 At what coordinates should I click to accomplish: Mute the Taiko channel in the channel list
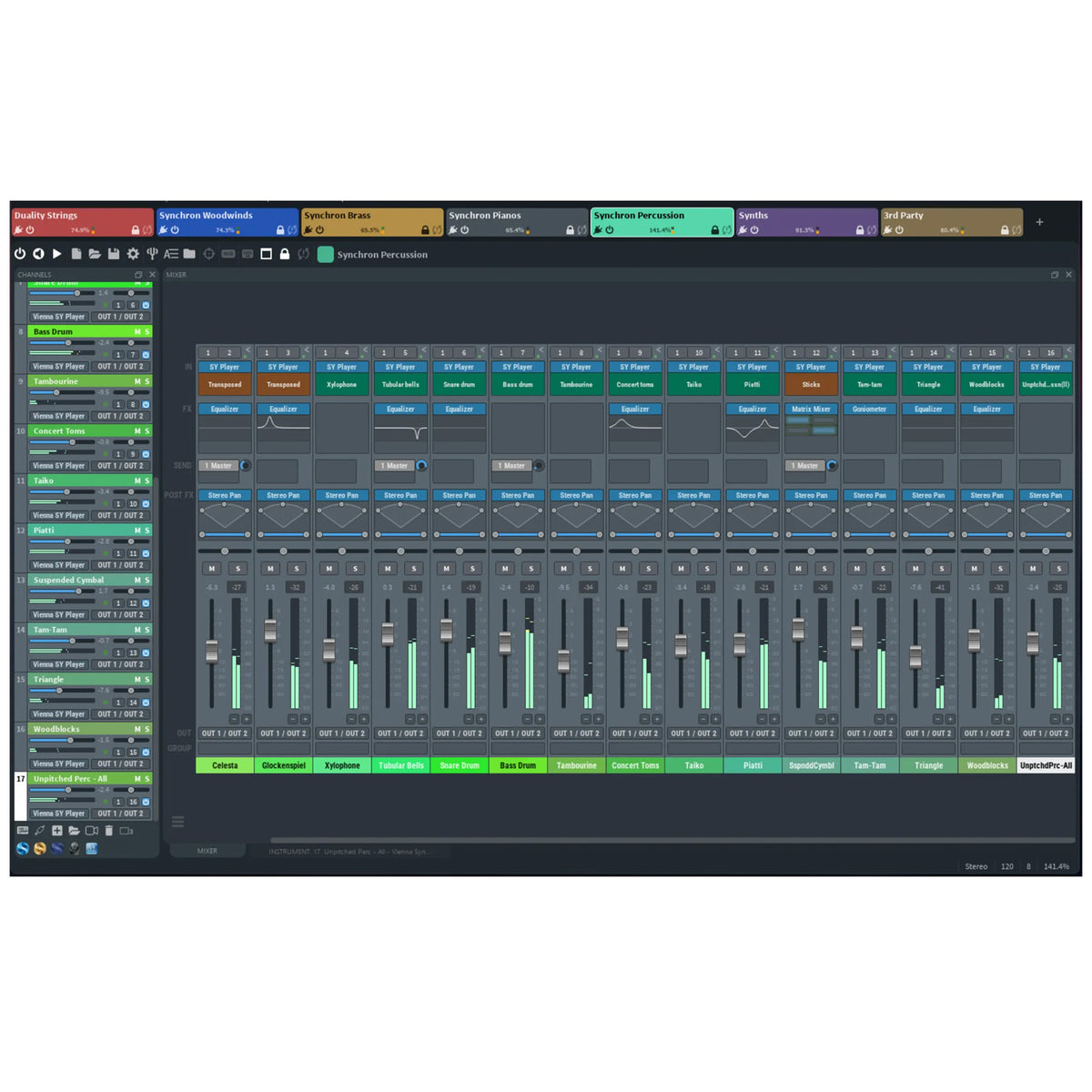pos(137,481)
